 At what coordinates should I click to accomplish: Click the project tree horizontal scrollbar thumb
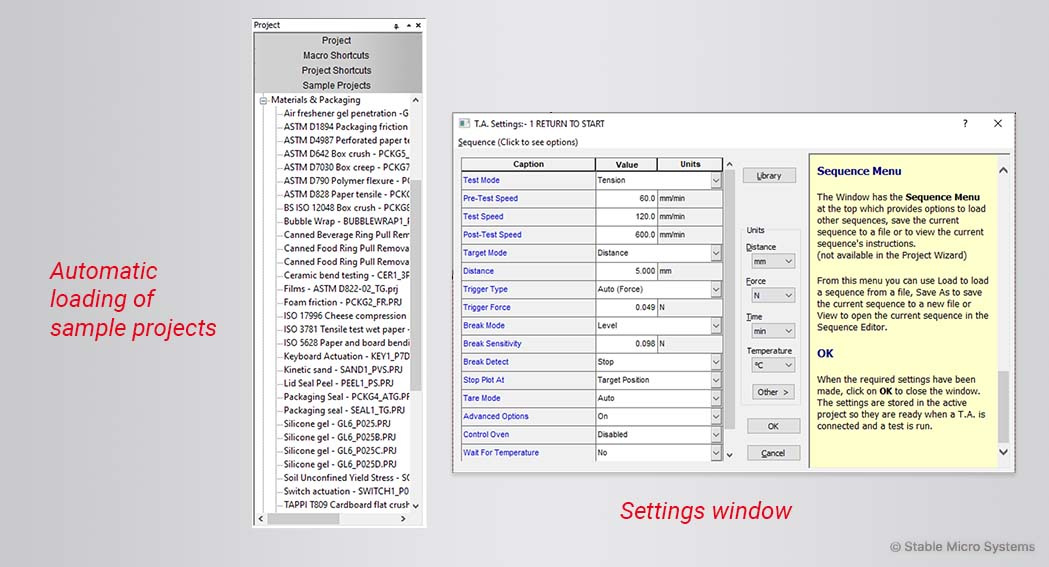point(303,519)
